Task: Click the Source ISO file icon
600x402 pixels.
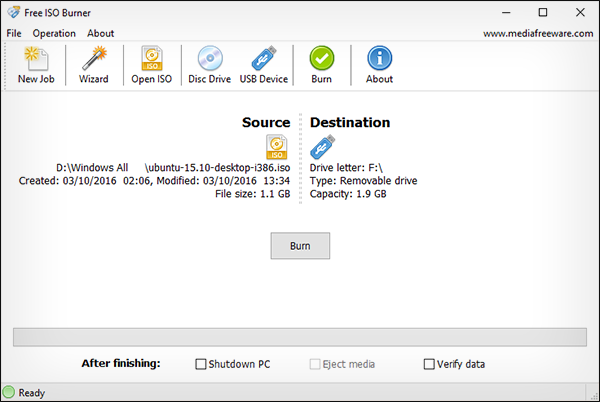Action: 277,147
